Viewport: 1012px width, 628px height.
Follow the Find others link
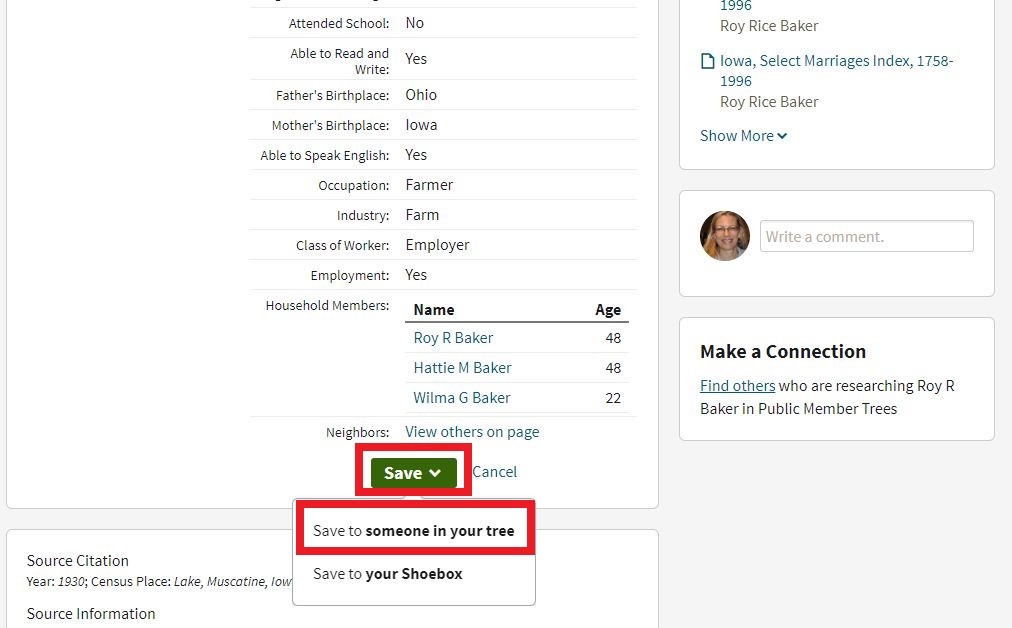coord(737,386)
